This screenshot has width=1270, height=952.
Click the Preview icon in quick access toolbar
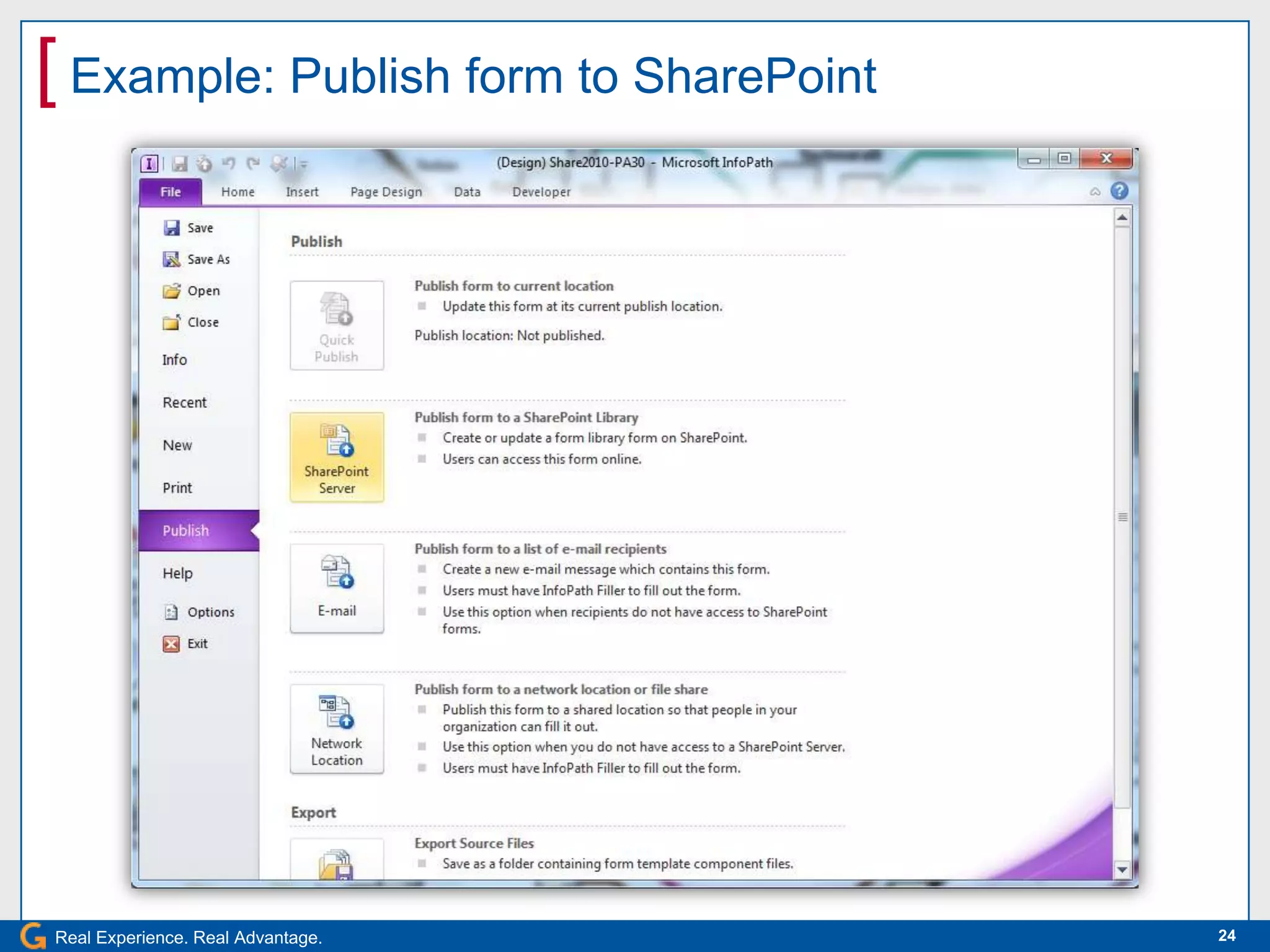point(204,164)
